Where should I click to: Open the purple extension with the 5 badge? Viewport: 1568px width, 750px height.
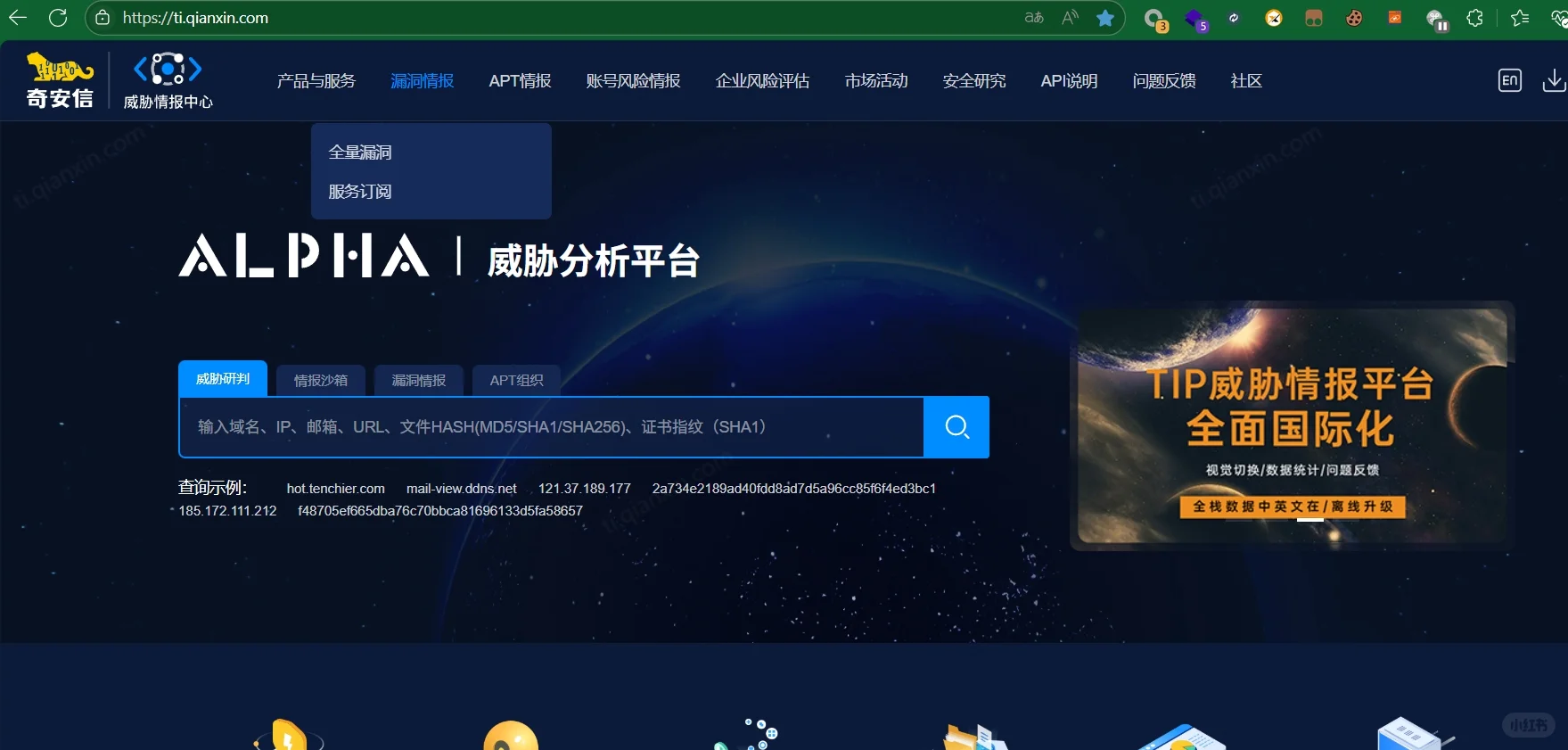[1195, 19]
